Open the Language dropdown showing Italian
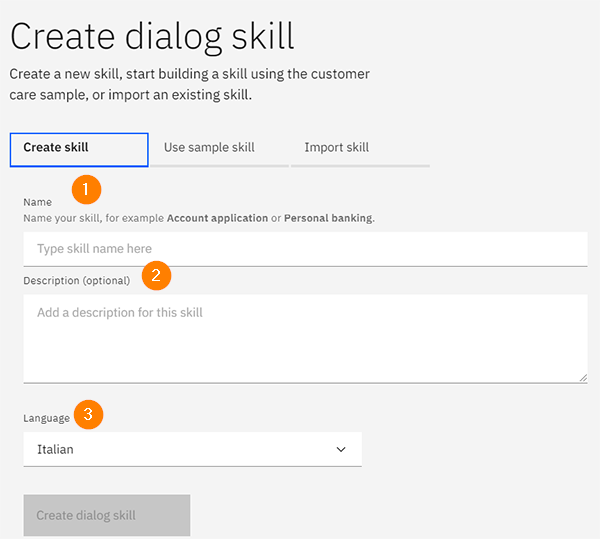Image resolution: width=600 pixels, height=539 pixels. click(192, 450)
